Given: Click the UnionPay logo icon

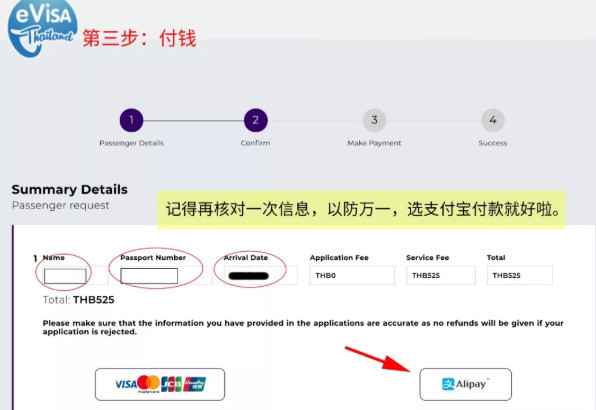Looking at the screenshot, I should pyautogui.click(x=195, y=384).
